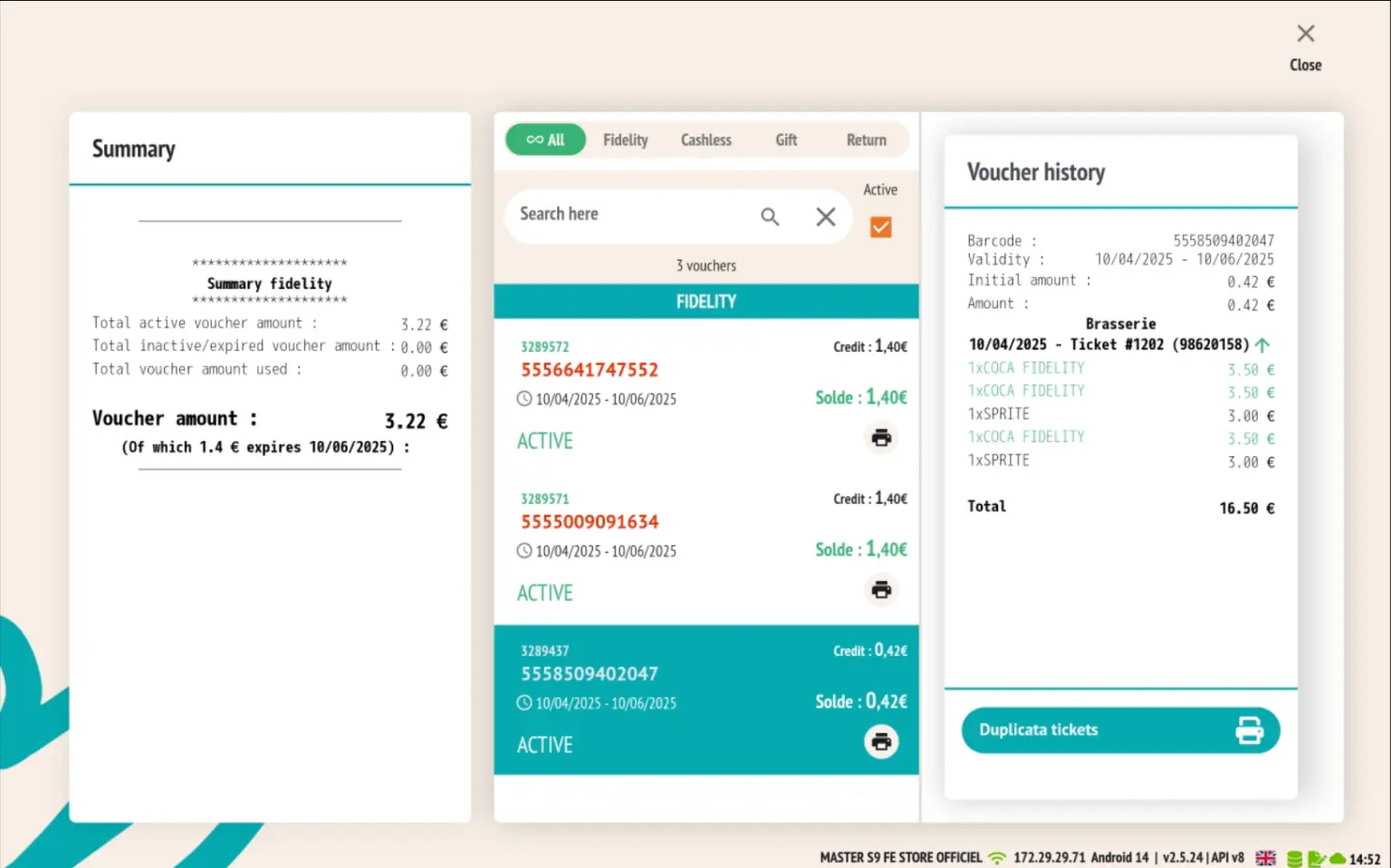Select voucher number 5558509402047

pos(590,673)
